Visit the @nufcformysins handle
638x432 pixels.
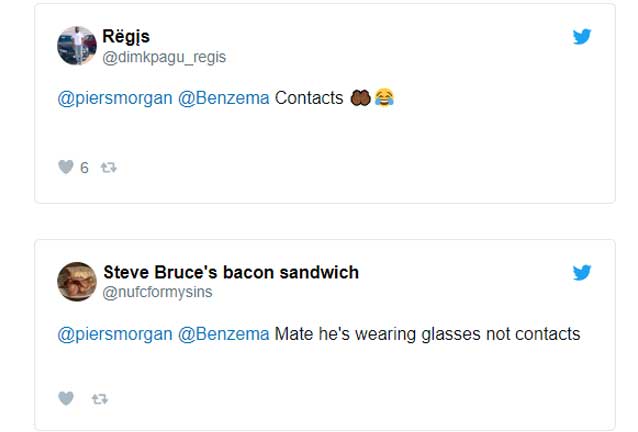(x=158, y=292)
